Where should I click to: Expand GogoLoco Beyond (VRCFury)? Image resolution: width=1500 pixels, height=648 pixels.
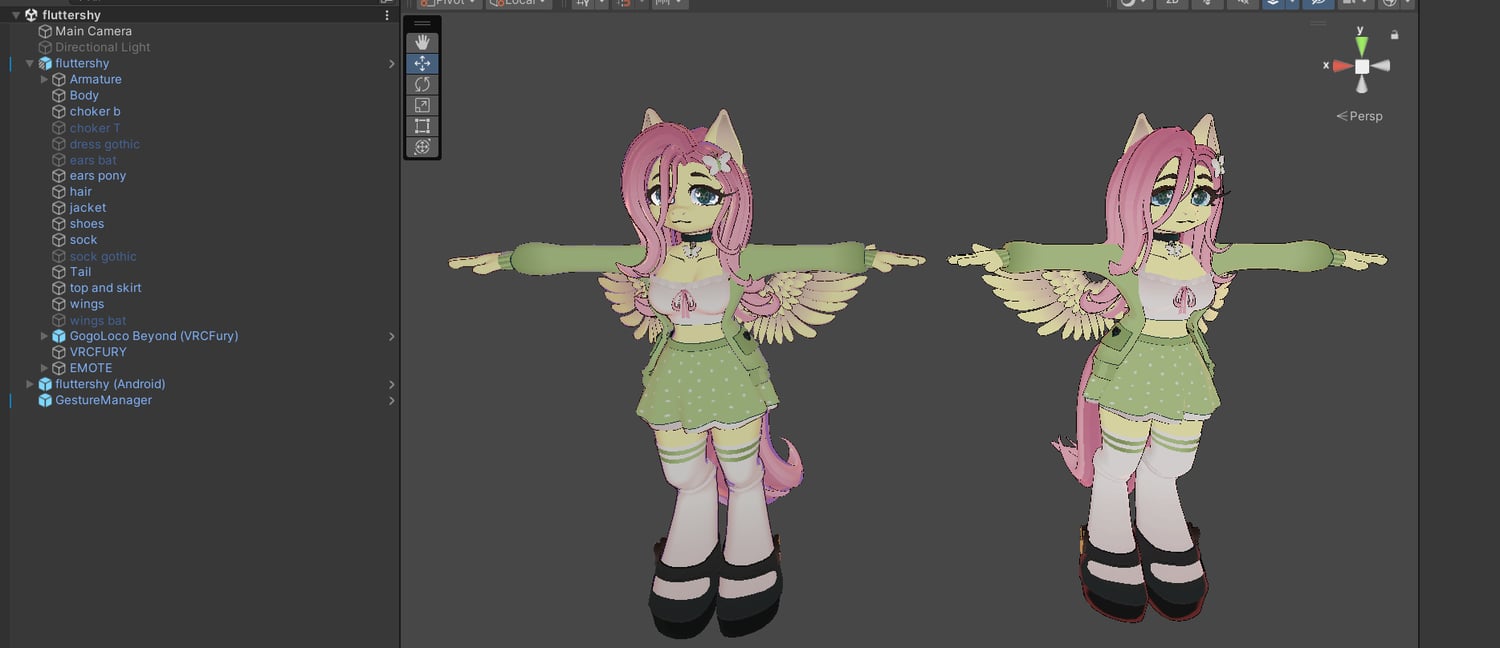point(44,336)
